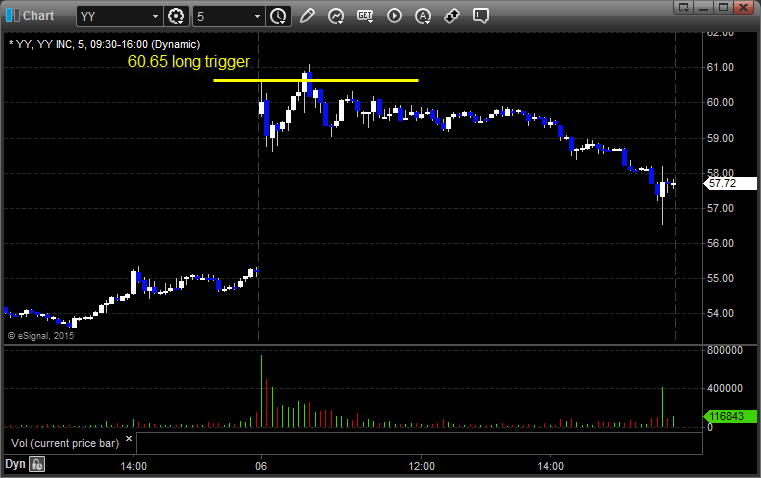Click the symbol linking icon
This screenshot has width=761, height=478.
pyautogui.click(x=452, y=16)
